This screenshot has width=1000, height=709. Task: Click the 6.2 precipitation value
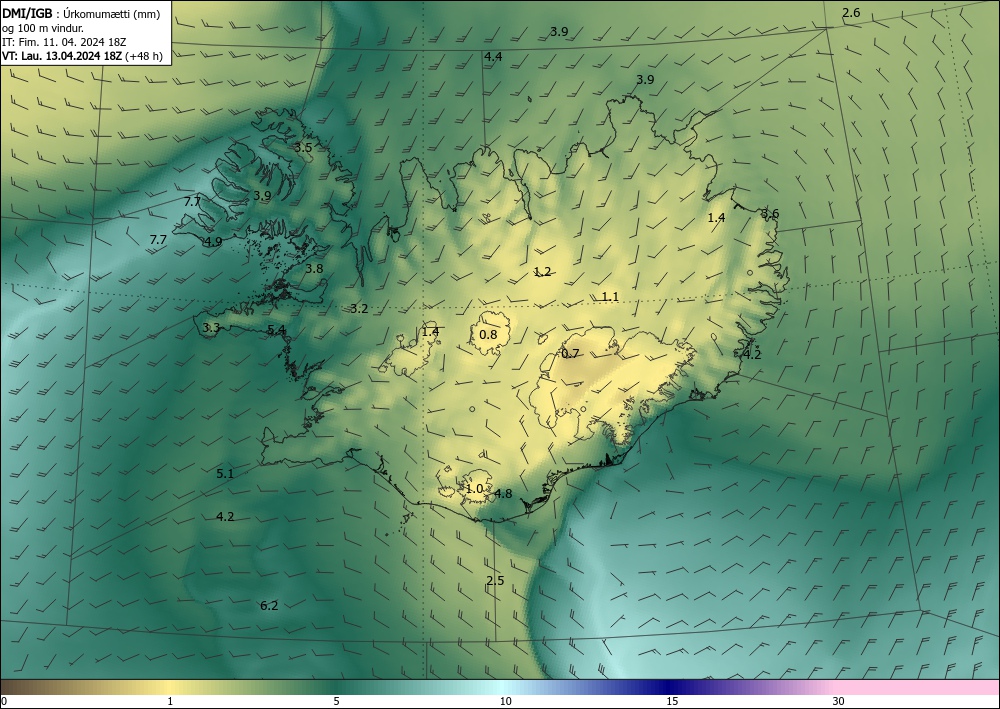269,606
